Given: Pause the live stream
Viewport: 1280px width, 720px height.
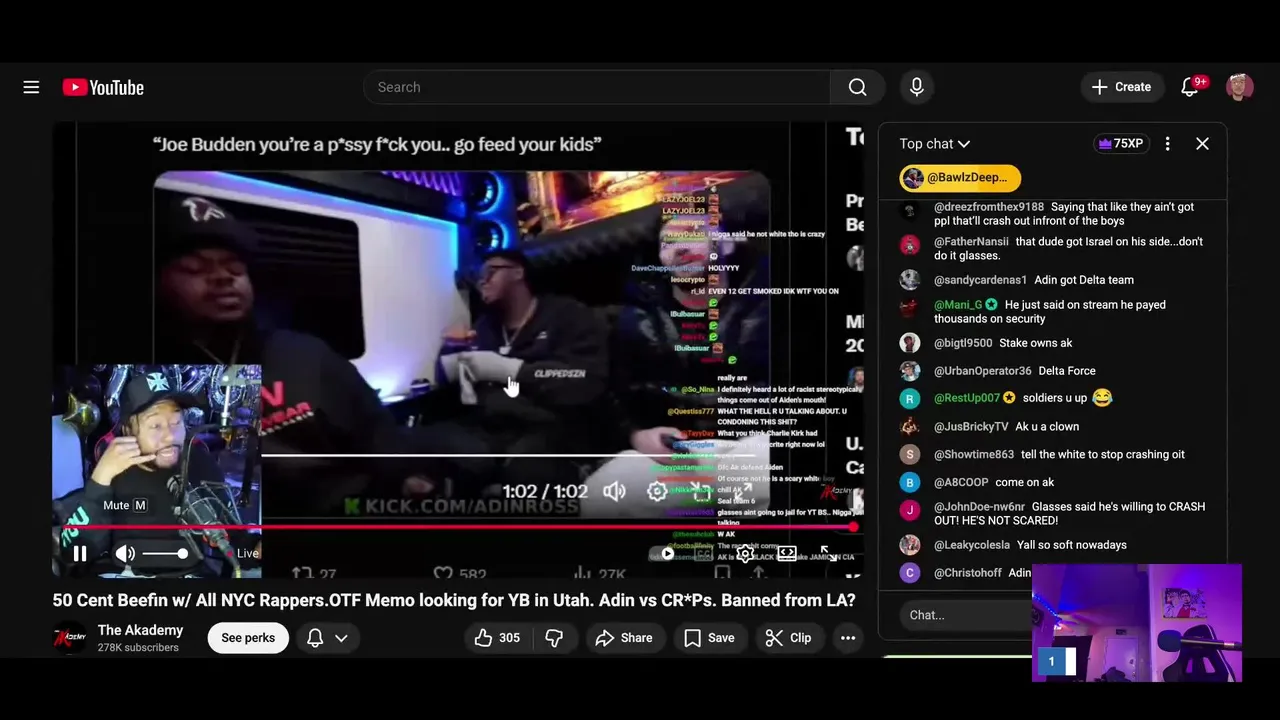Looking at the screenshot, I should click(x=80, y=553).
